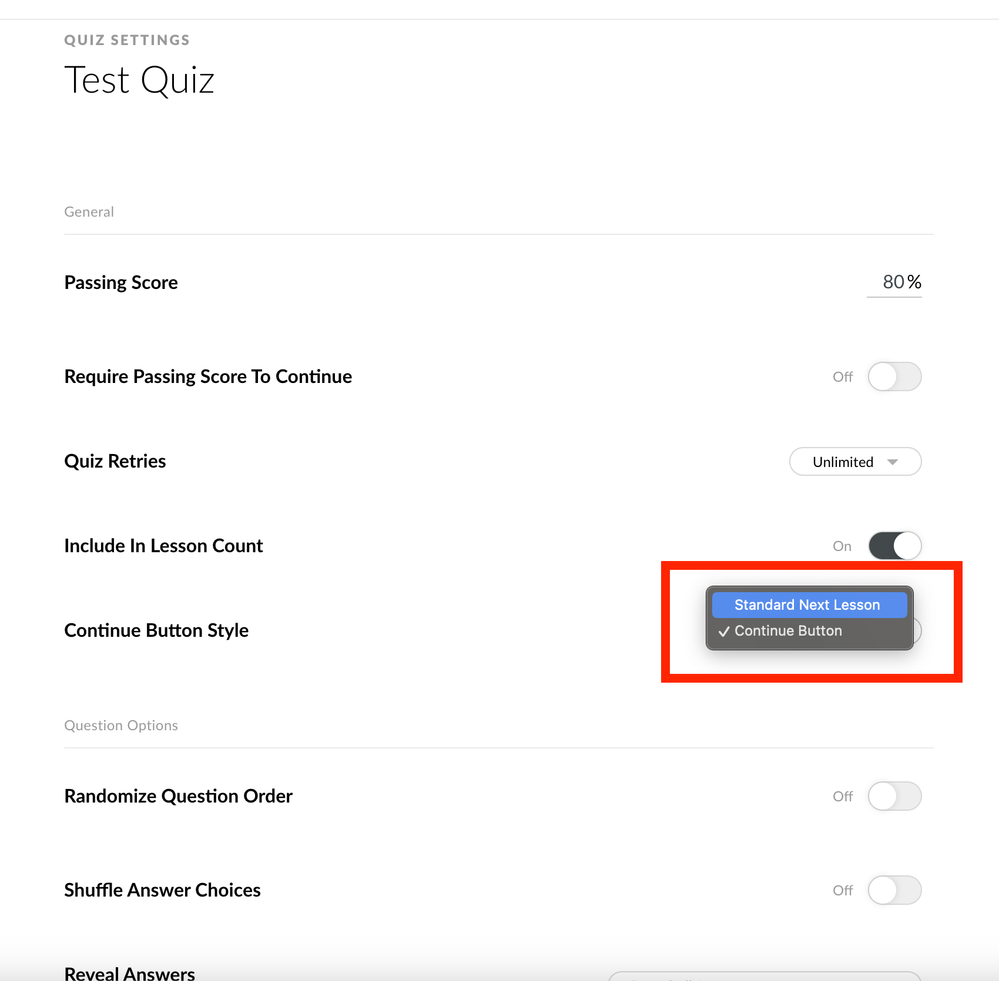The height and width of the screenshot is (981, 999).
Task: Click the Test Quiz title
Action: click(x=139, y=80)
